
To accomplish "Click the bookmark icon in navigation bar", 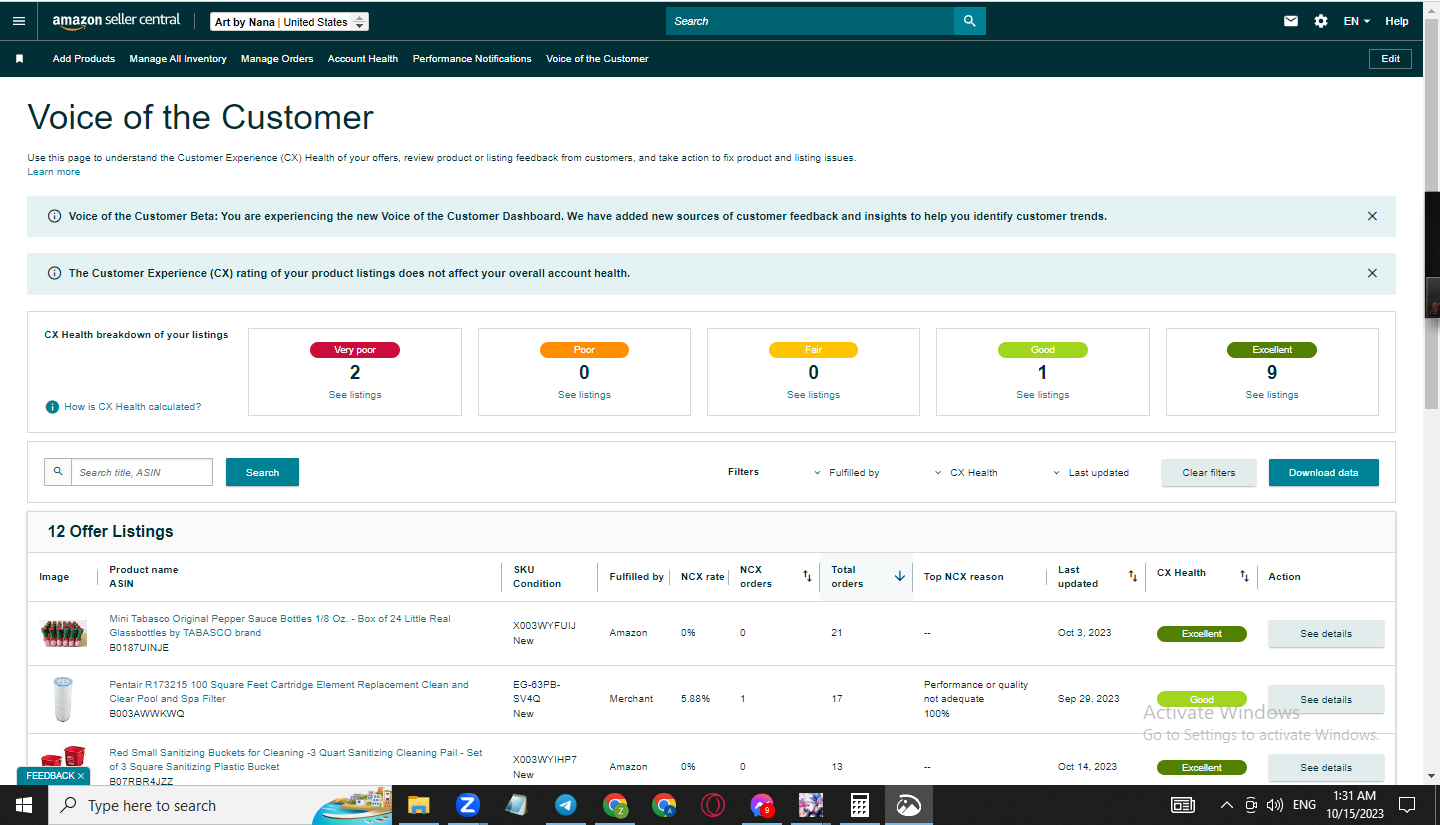I will pos(19,59).
